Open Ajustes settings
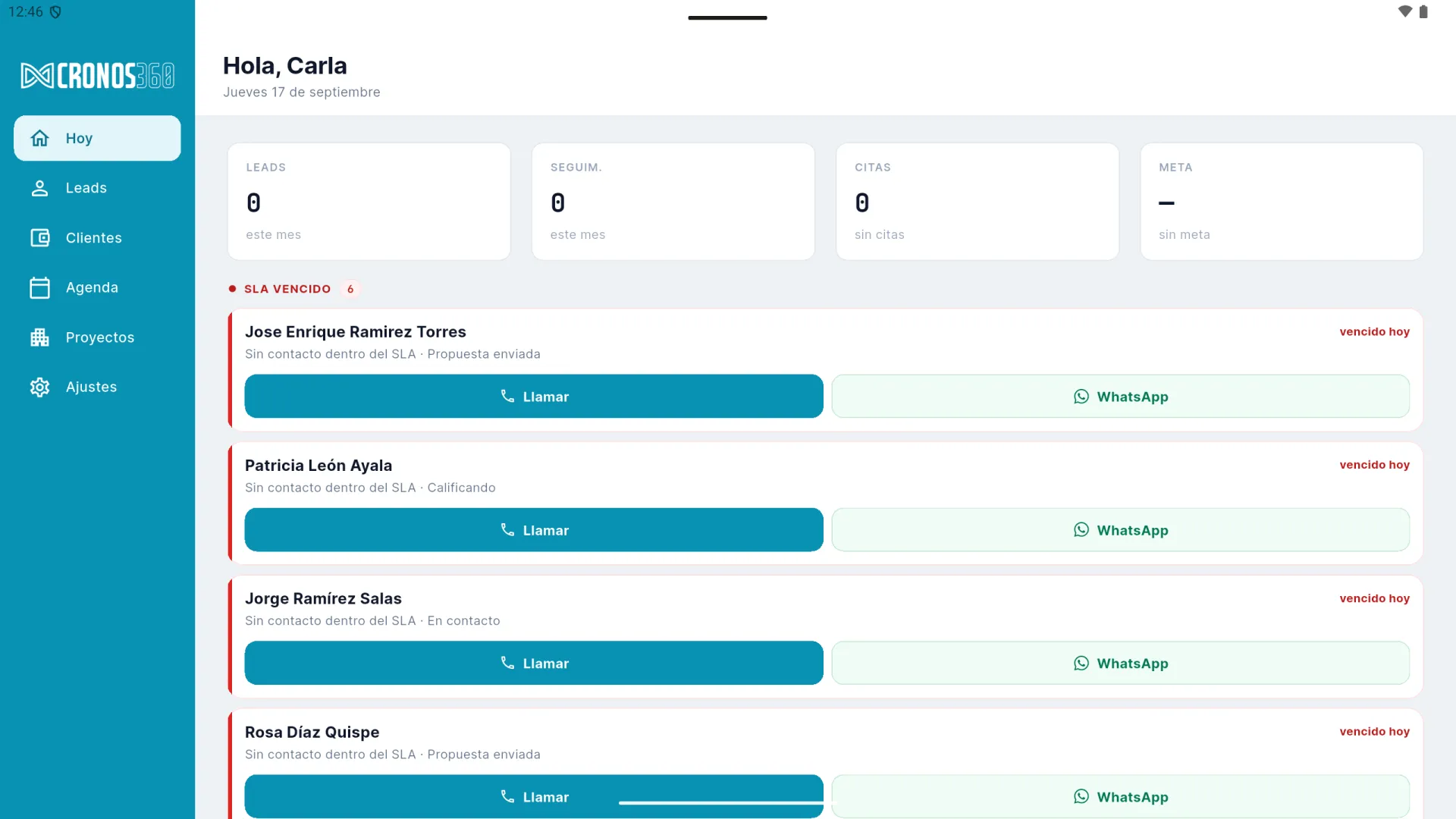1456x819 pixels. (x=97, y=387)
